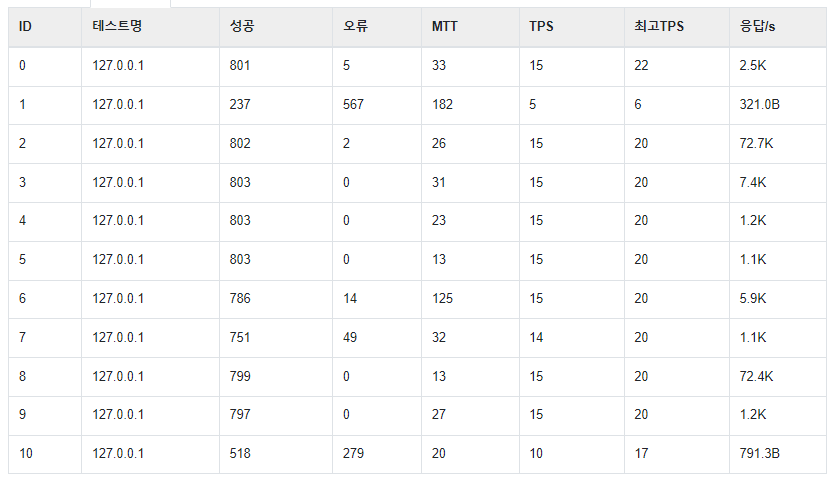Screen dimensions: 833x477
Task: Click the 791.3B response value
Action: pyautogui.click(x=760, y=454)
